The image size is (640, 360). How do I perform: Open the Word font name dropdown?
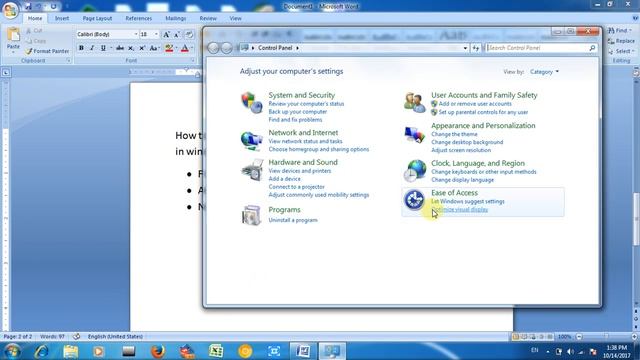(136, 35)
